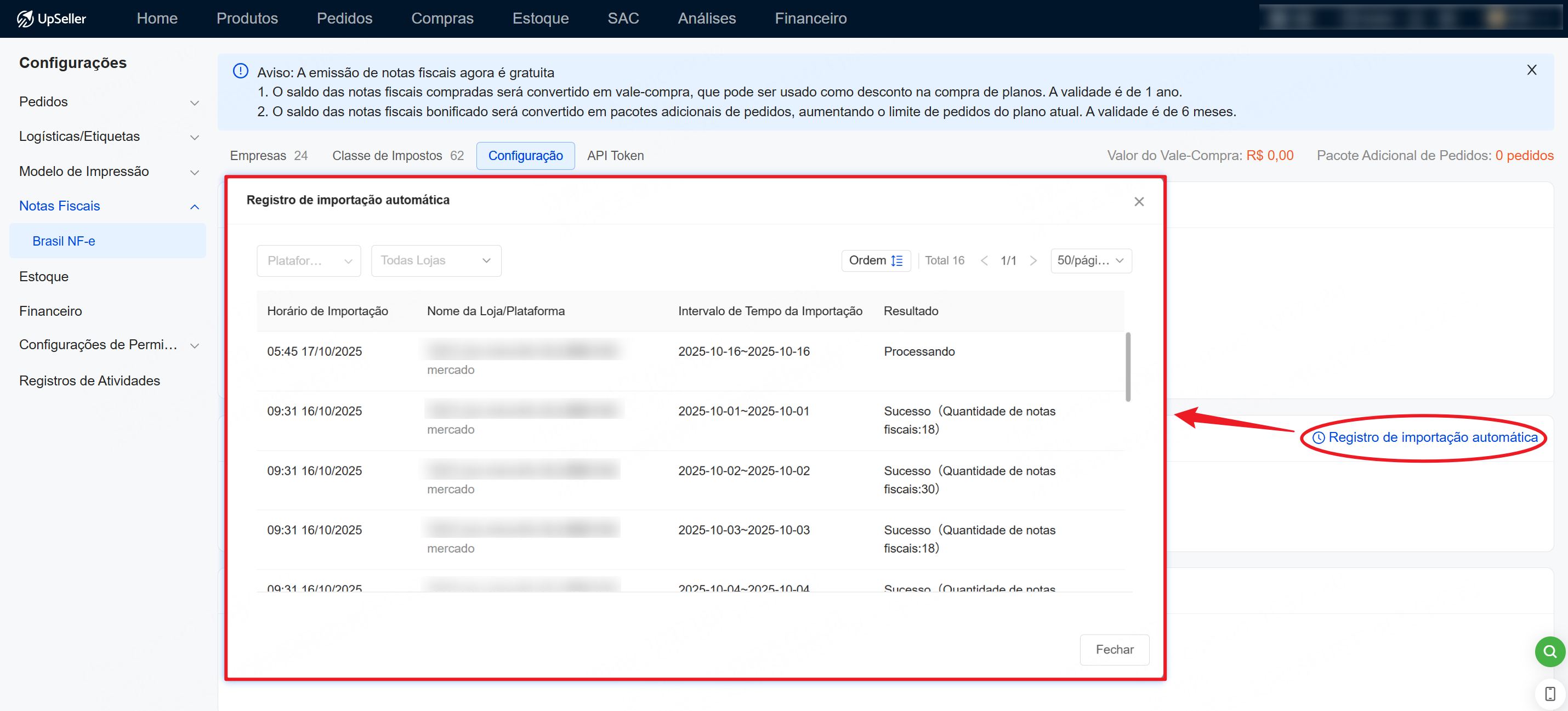Viewport: 1568px width, 711px height.
Task: Go to next page arrow in pagination
Action: (1033, 260)
